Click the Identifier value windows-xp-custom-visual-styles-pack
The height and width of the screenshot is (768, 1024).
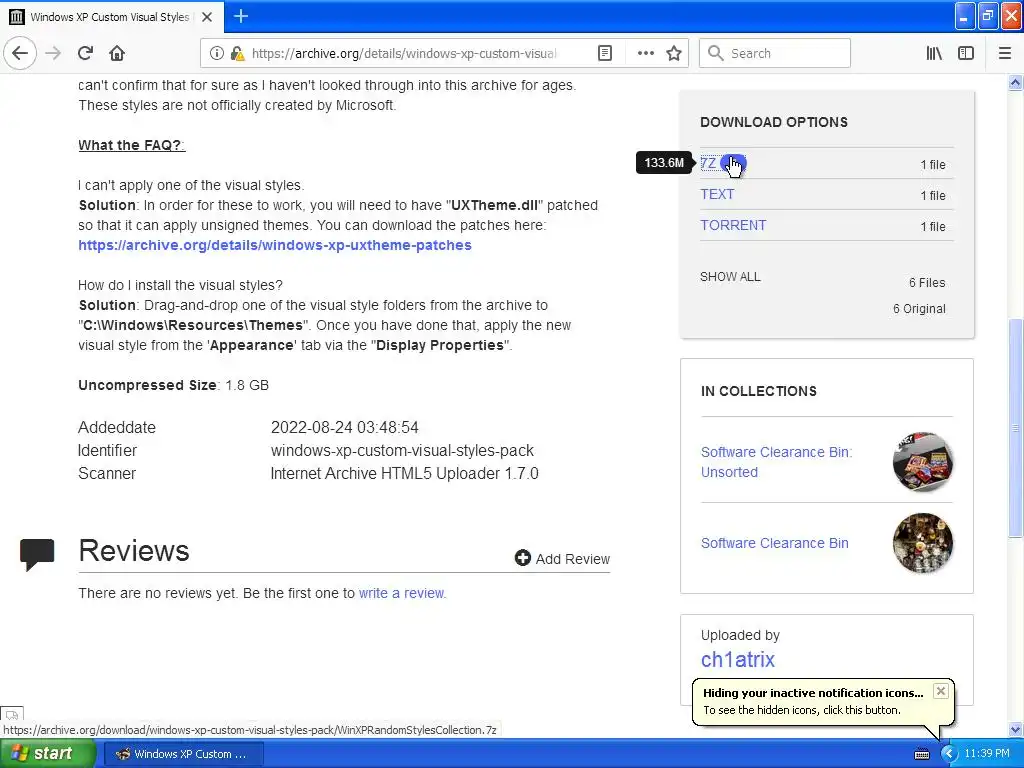(402, 451)
